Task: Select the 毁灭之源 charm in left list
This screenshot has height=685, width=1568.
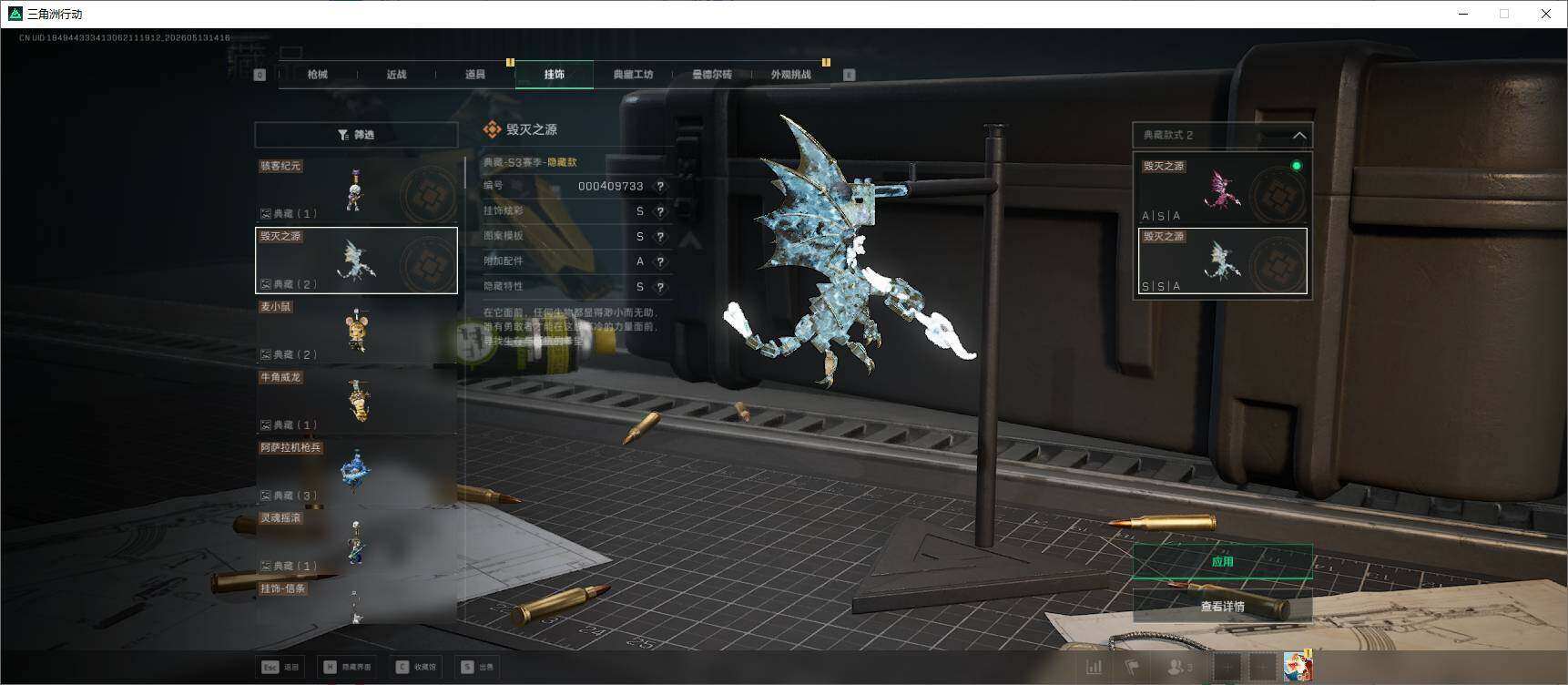Action: 356,261
